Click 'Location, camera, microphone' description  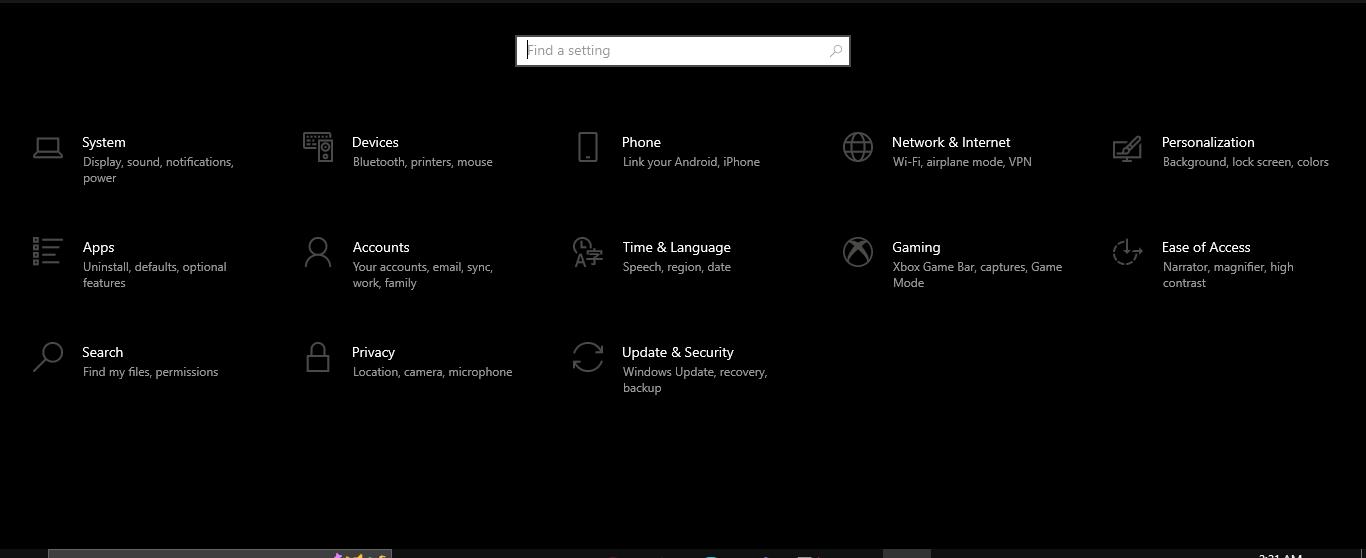pos(433,372)
